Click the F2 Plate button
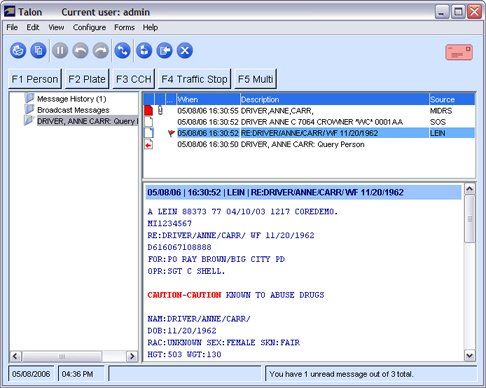The image size is (486, 388). coord(87,79)
